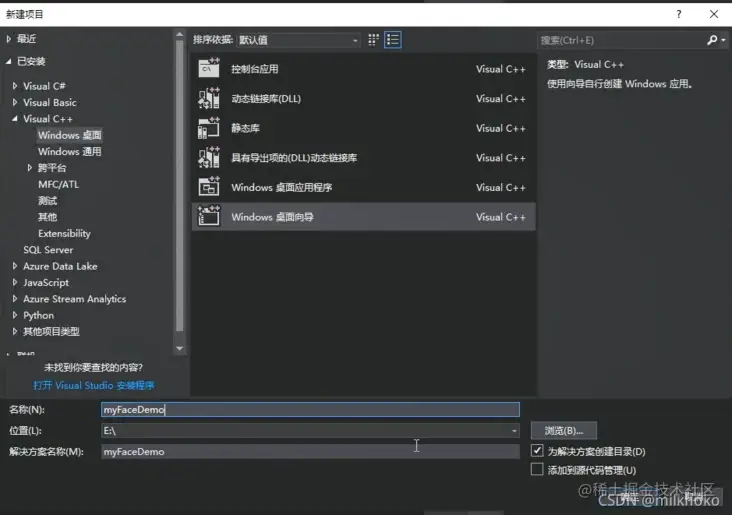Viewport: 732px width, 515px height.
Task: Open the 打开 Visual Studio 安装程序 link
Action: (94, 385)
